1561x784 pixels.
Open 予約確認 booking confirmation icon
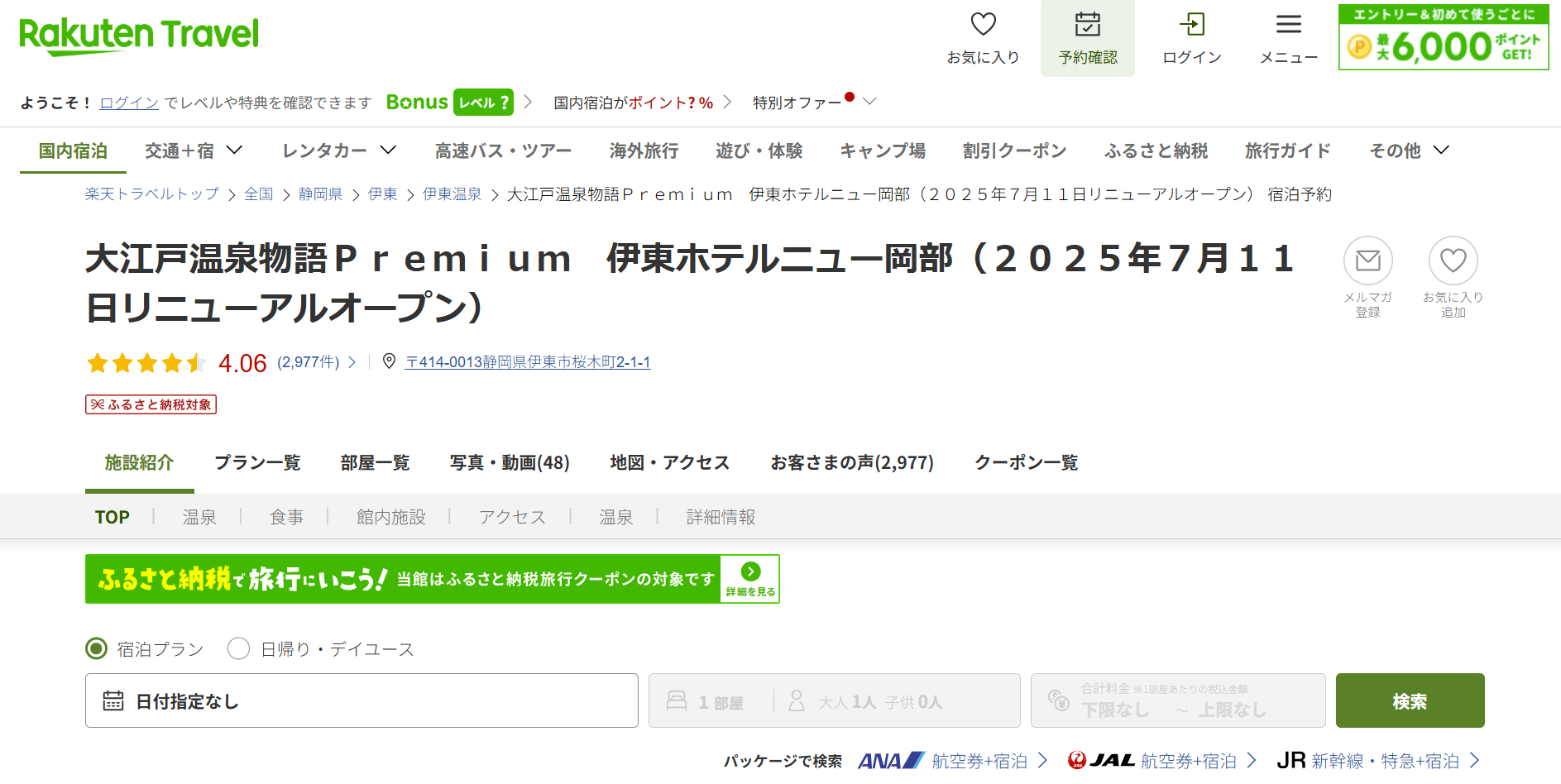pos(1087,26)
